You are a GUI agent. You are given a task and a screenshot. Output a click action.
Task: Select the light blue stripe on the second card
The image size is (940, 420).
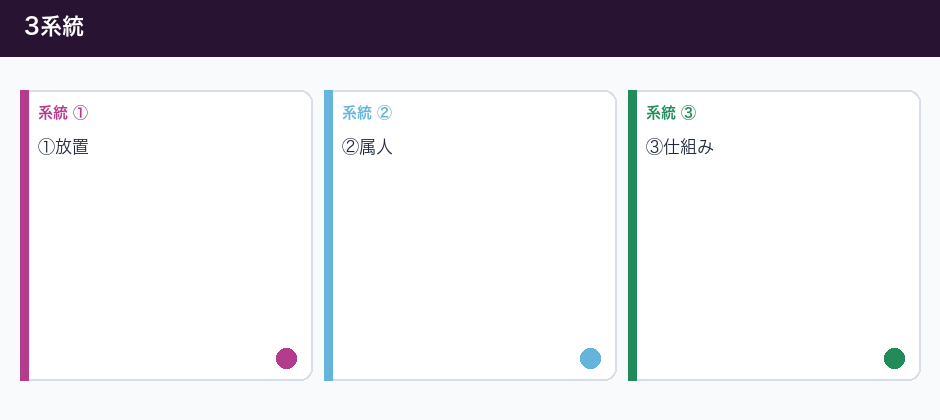[x=329, y=235]
